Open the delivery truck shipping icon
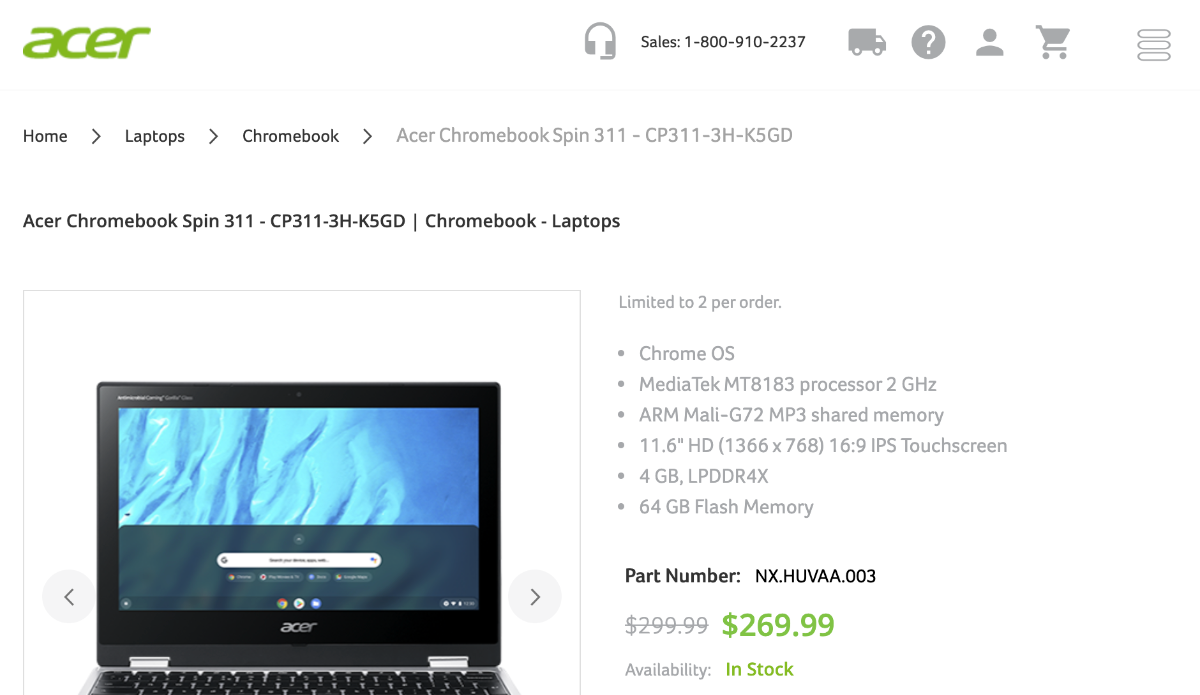 [x=867, y=42]
